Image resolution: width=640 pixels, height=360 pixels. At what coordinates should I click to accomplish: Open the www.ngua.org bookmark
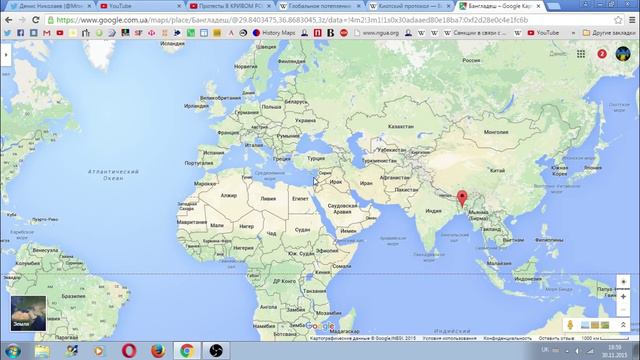[376, 33]
